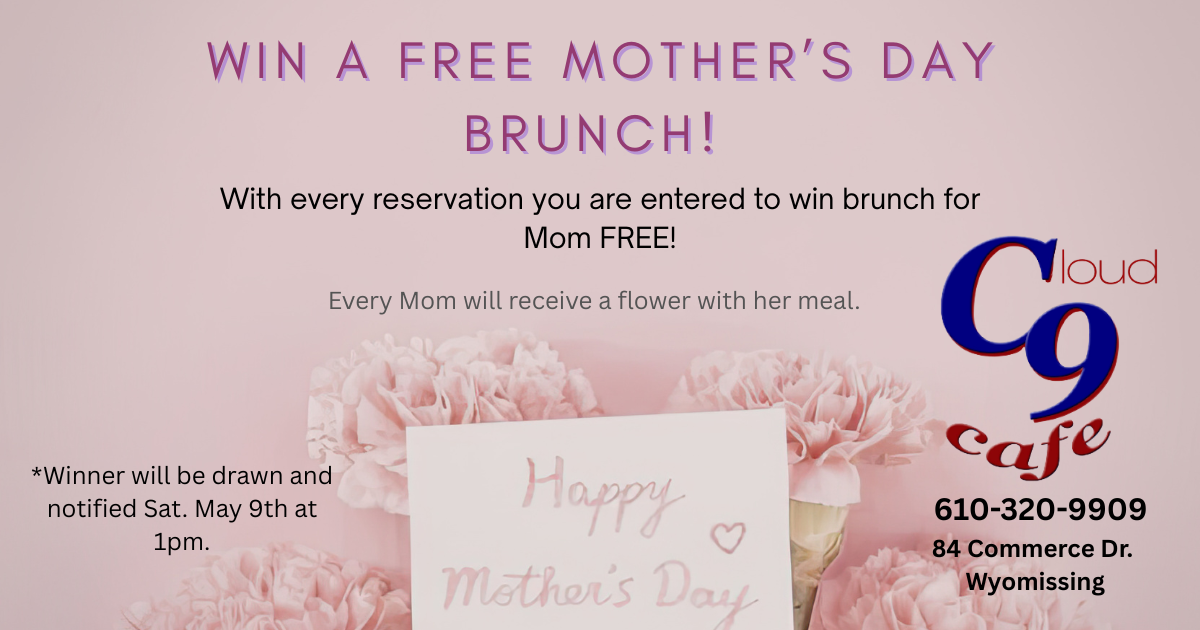
Task: Click the '84 Commerce Dr.' address line
Action: point(1033,549)
